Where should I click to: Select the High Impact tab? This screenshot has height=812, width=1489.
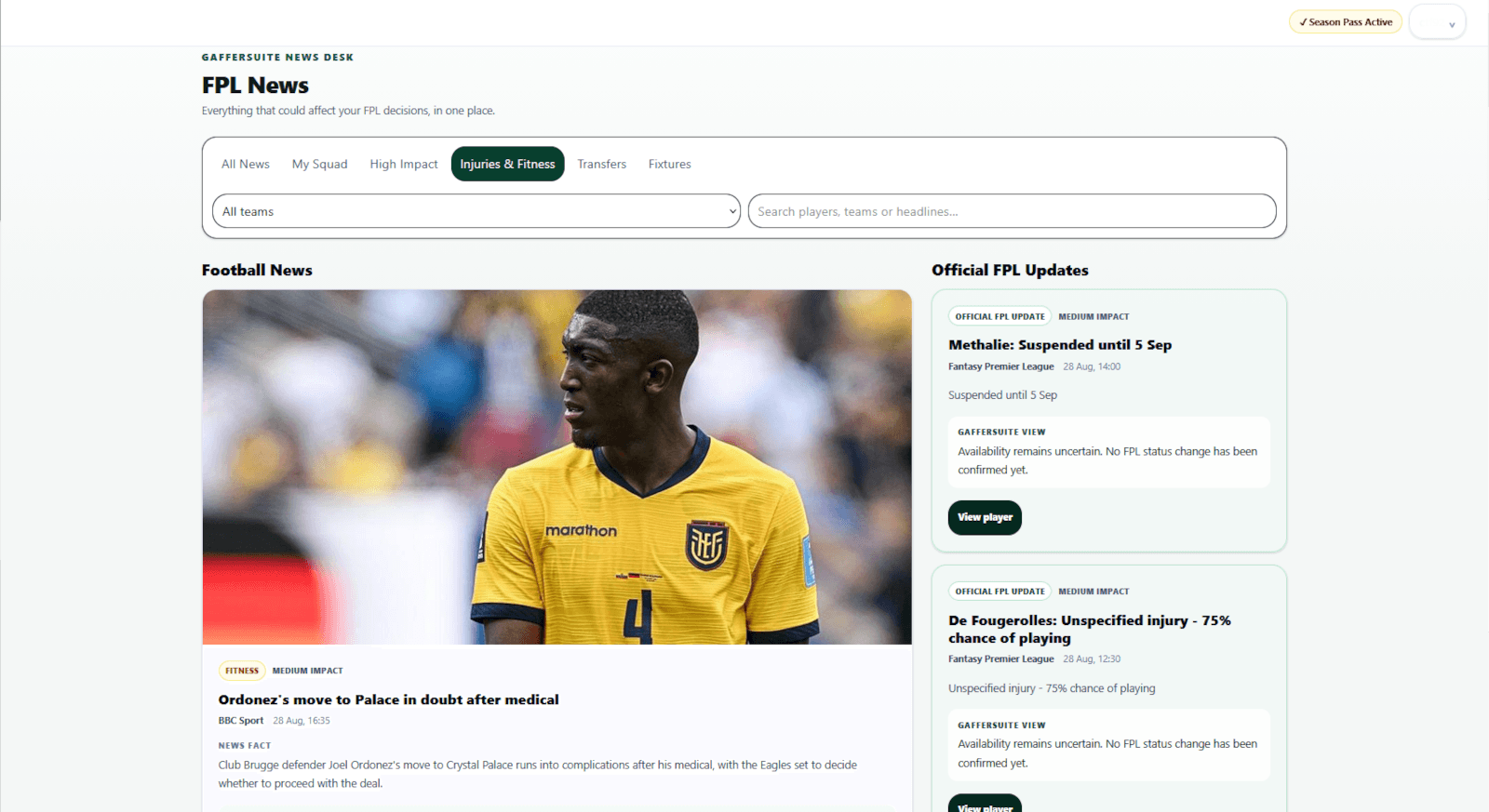click(404, 164)
